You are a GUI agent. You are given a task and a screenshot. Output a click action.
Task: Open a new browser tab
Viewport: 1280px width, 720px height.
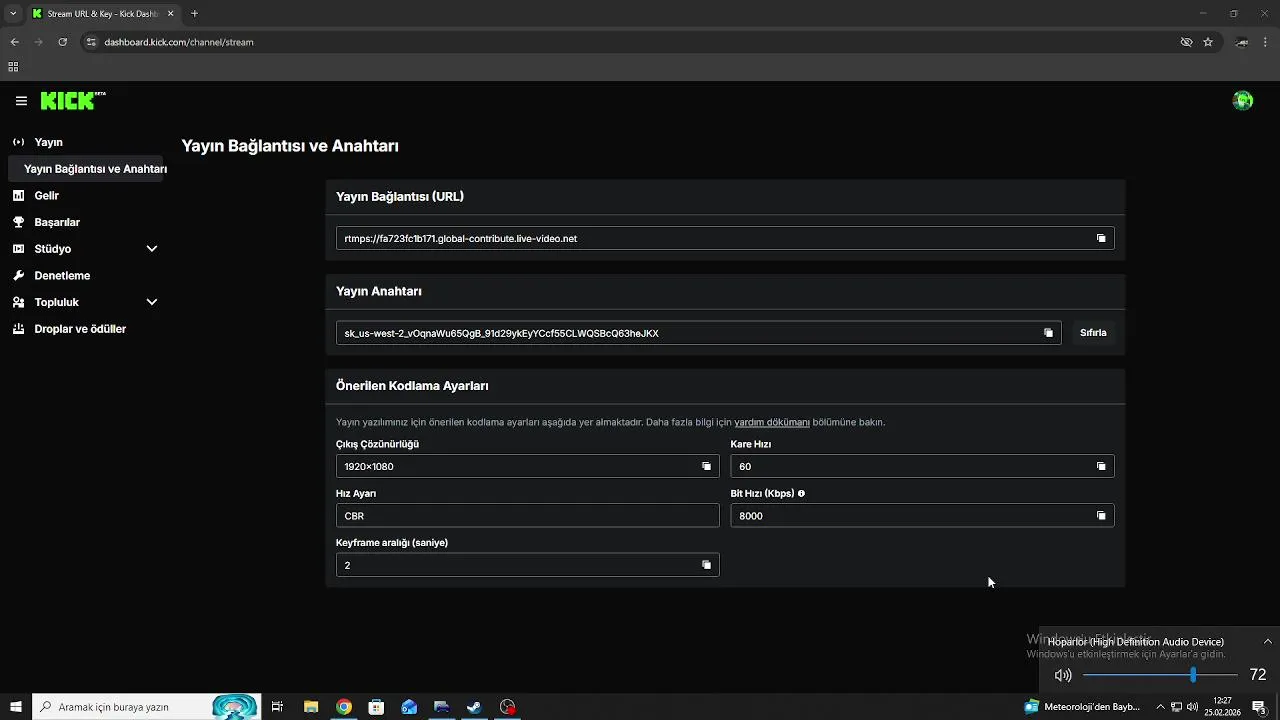[194, 14]
